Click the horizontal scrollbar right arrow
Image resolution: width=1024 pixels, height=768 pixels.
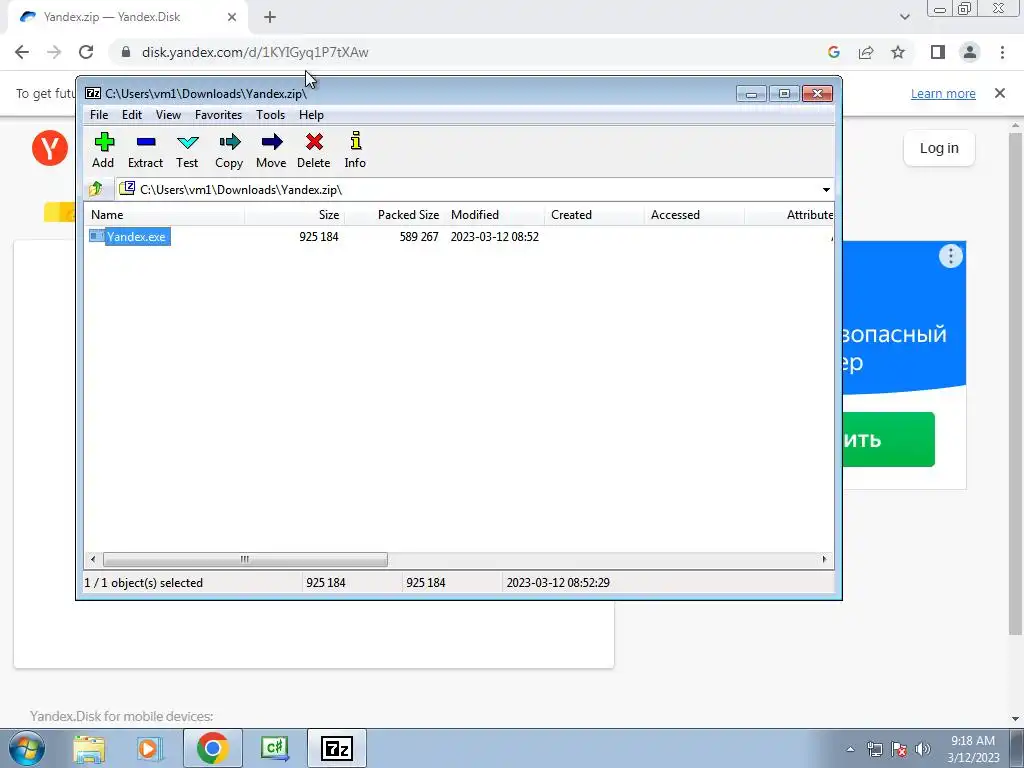point(824,559)
